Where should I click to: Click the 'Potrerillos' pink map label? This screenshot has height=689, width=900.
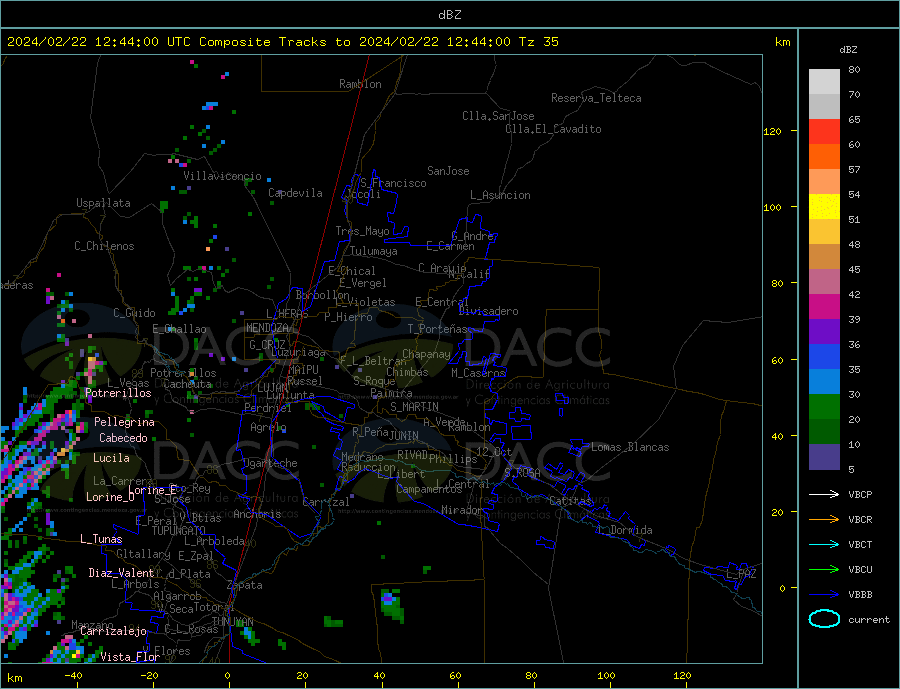(118, 393)
